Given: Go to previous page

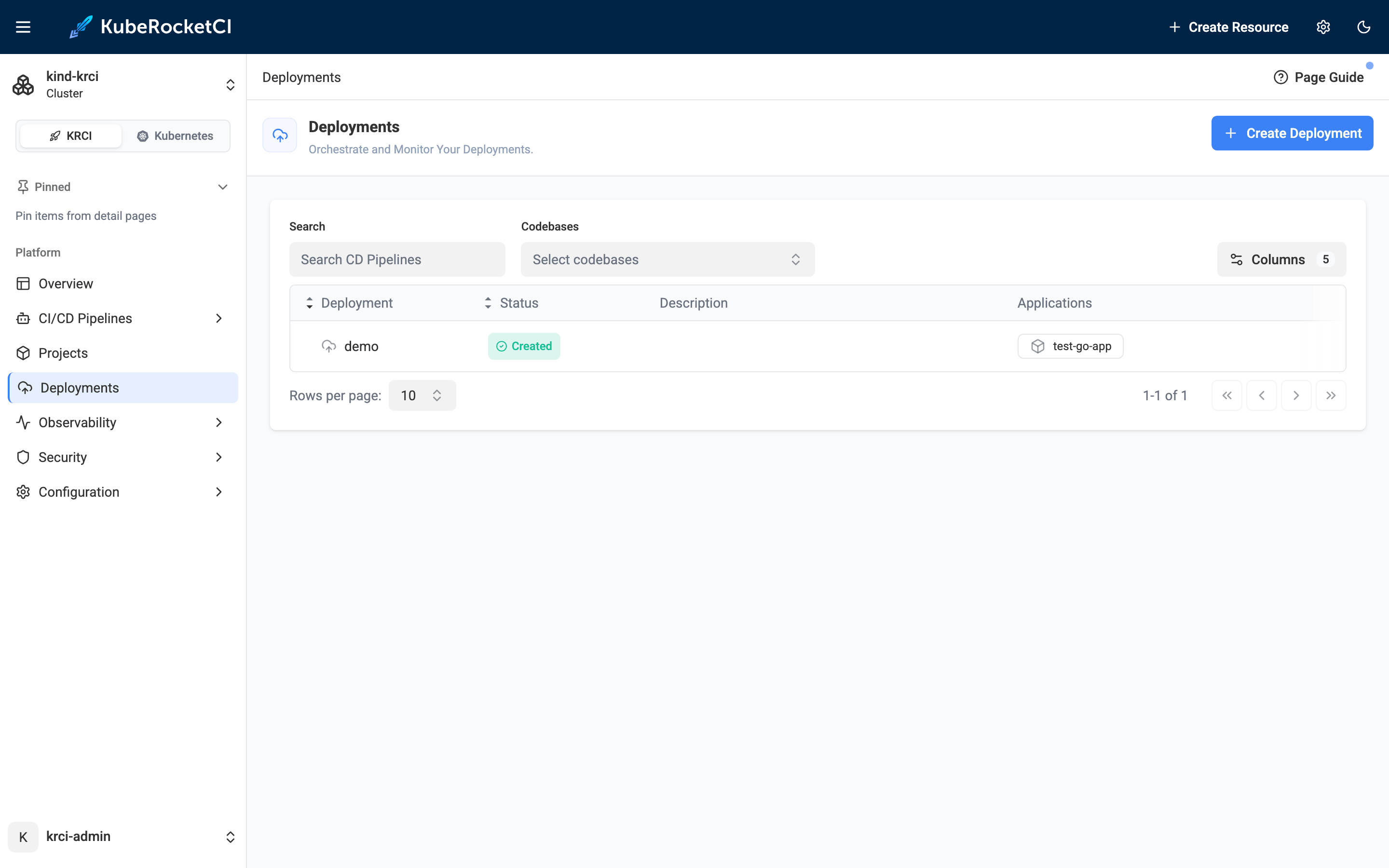Looking at the screenshot, I should pos(1262,395).
